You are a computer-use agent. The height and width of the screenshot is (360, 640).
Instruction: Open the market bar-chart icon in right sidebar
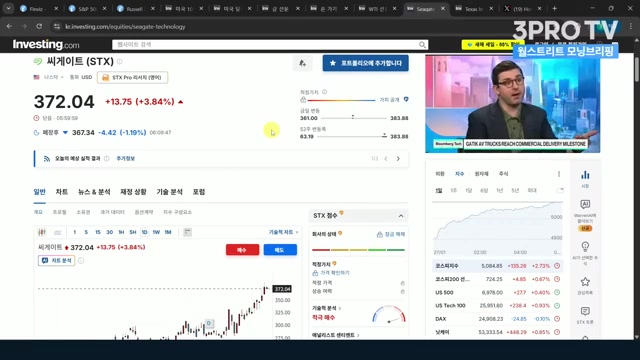click(585, 175)
